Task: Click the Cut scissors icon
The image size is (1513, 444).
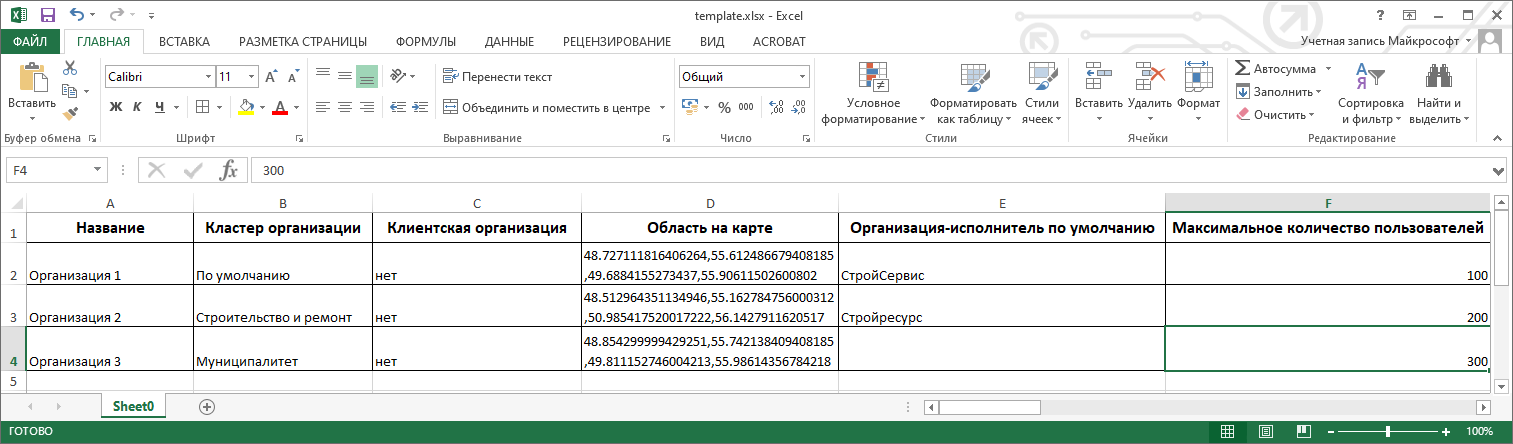Action: coord(70,68)
